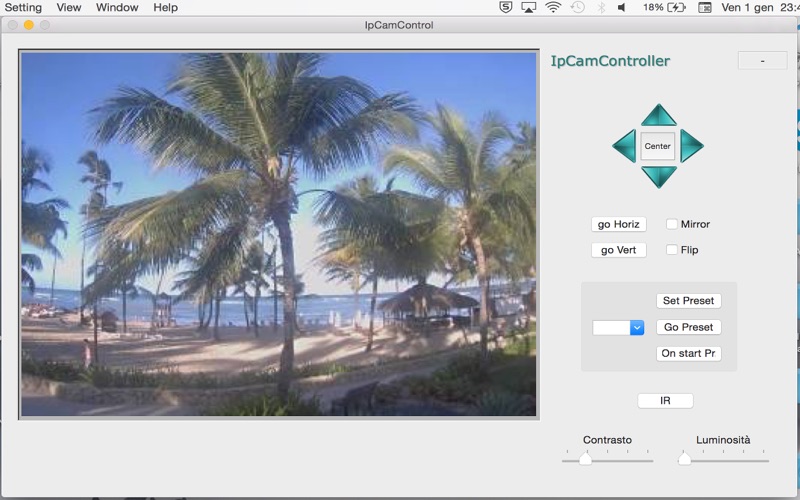Open the Wi-Fi status menu
This screenshot has width=800, height=500.
click(x=553, y=7)
